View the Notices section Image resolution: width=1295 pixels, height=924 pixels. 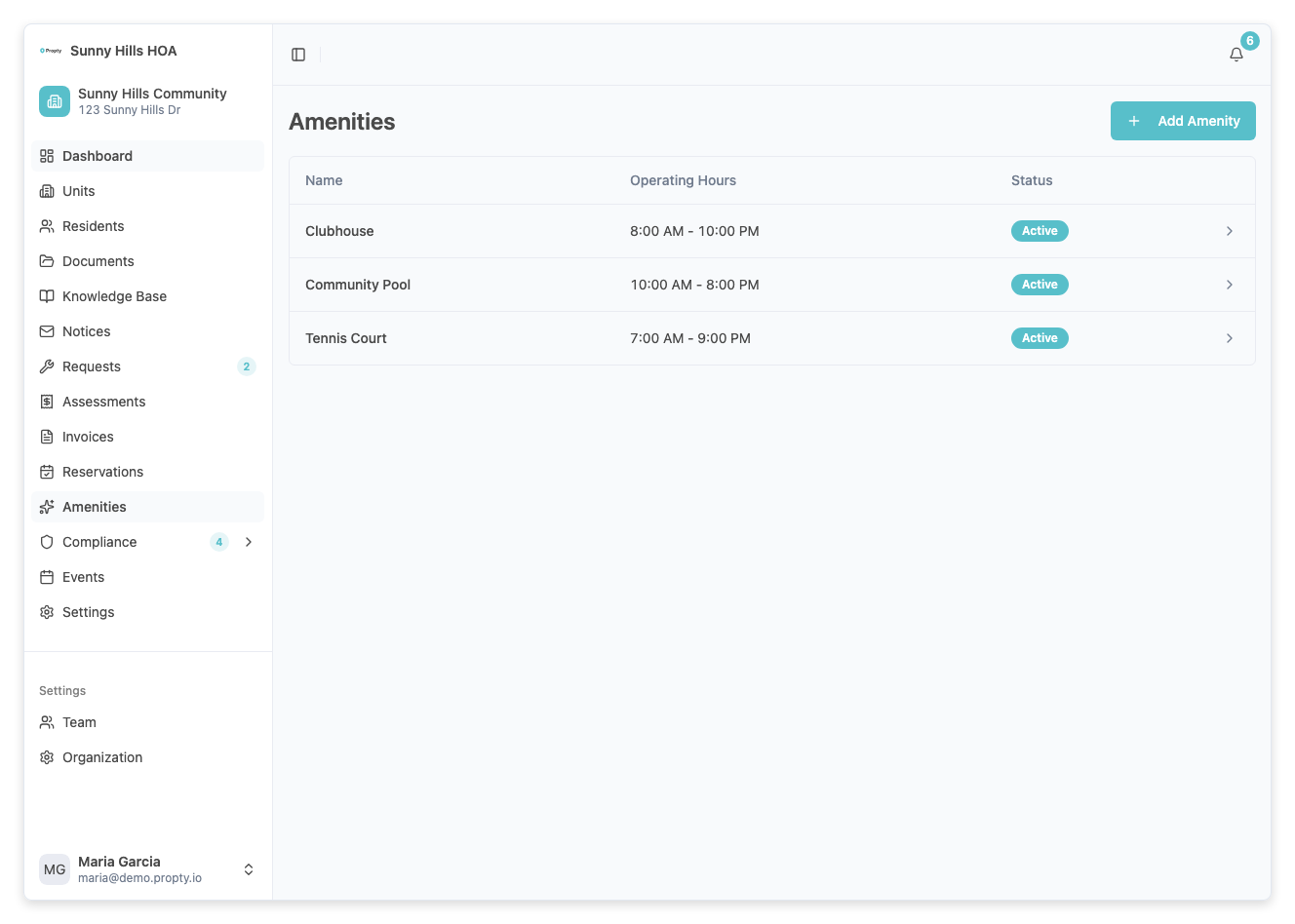pyautogui.click(x=88, y=331)
